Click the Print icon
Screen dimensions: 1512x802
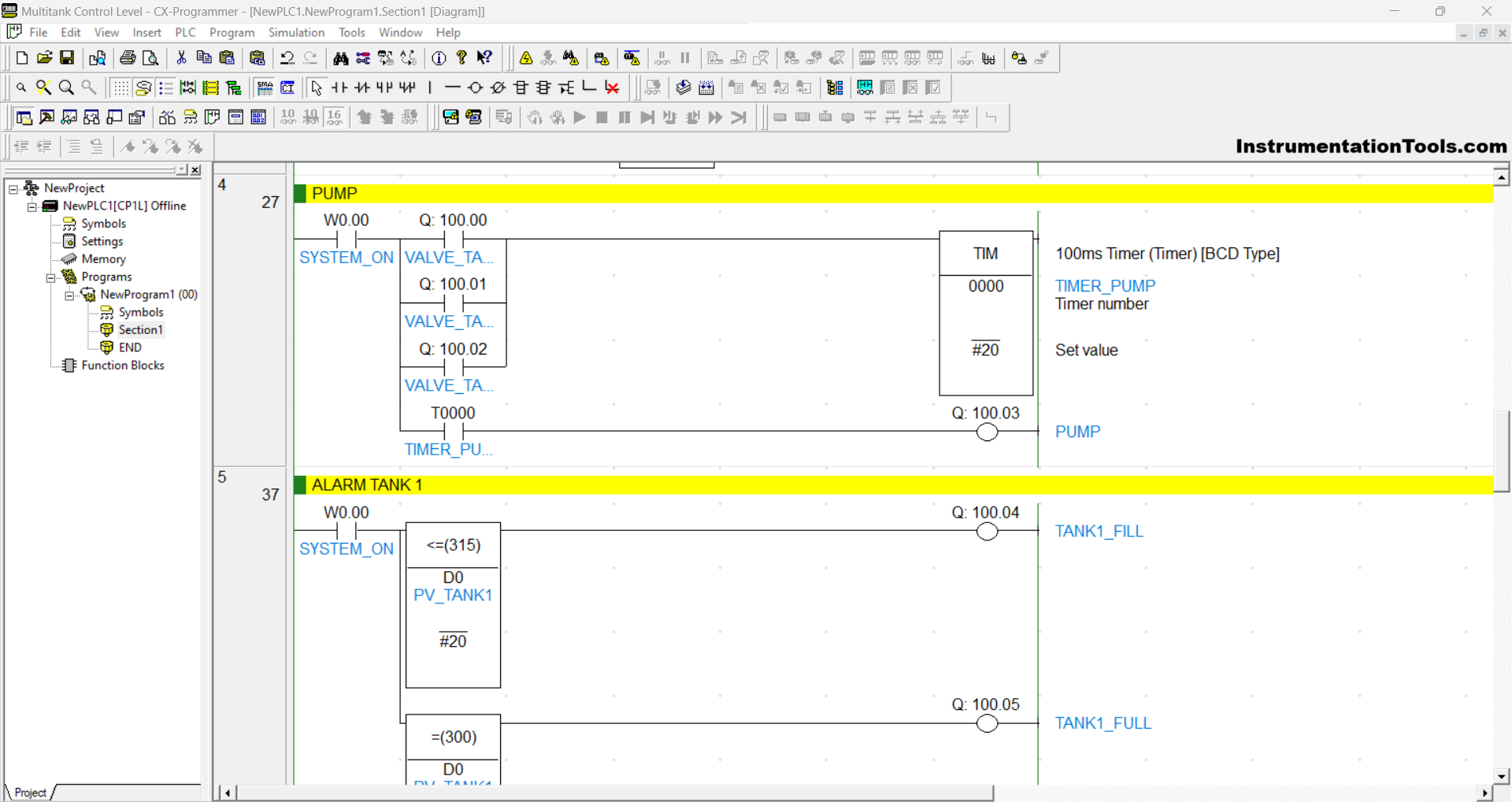coord(128,58)
